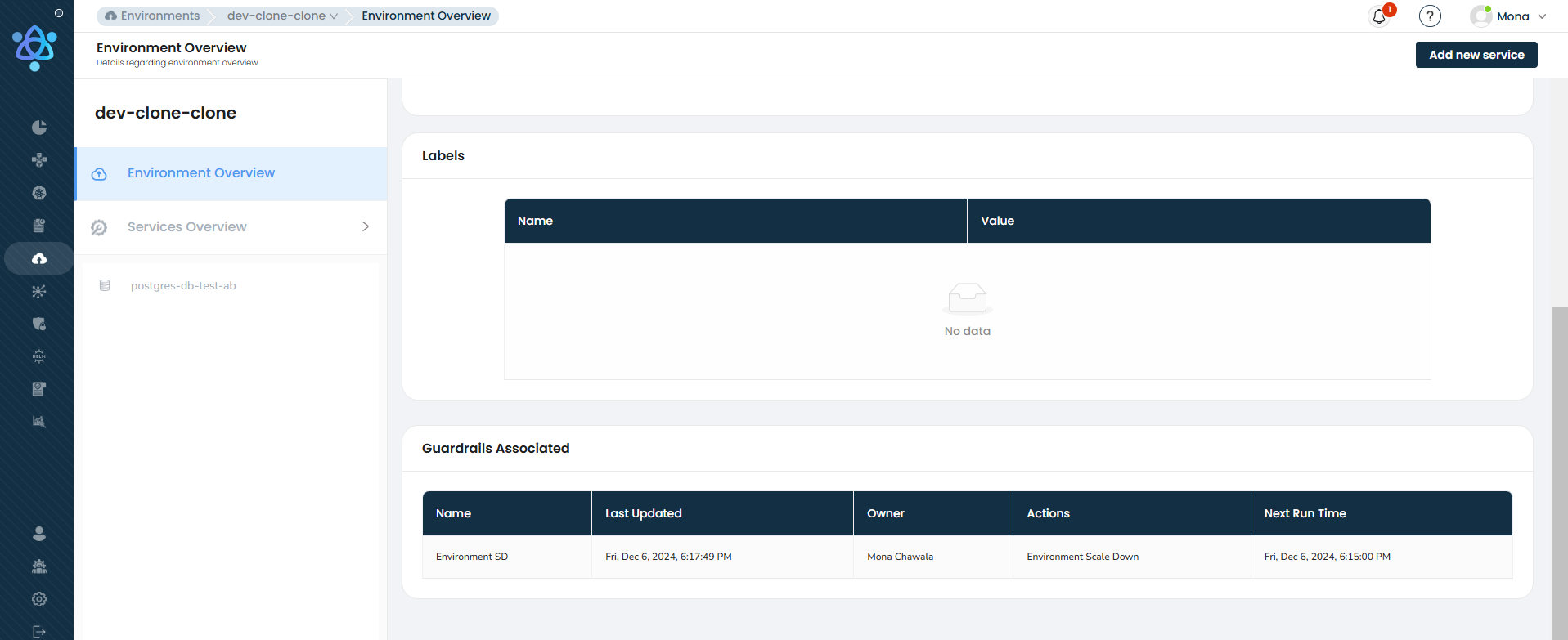Click the Guardrails Associated heading
1568x640 pixels.
click(496, 448)
